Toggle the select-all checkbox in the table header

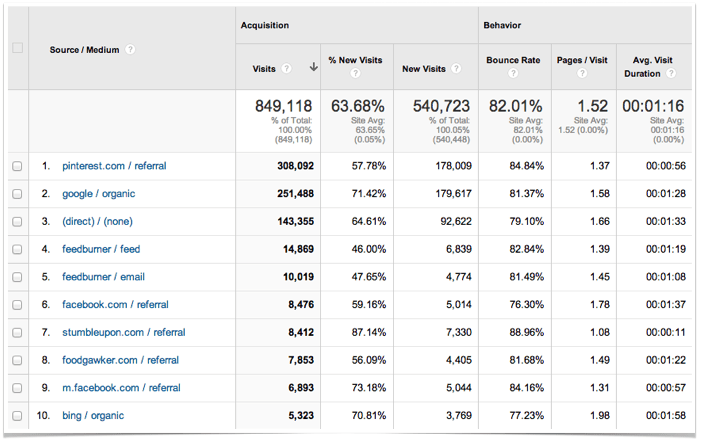point(17,49)
